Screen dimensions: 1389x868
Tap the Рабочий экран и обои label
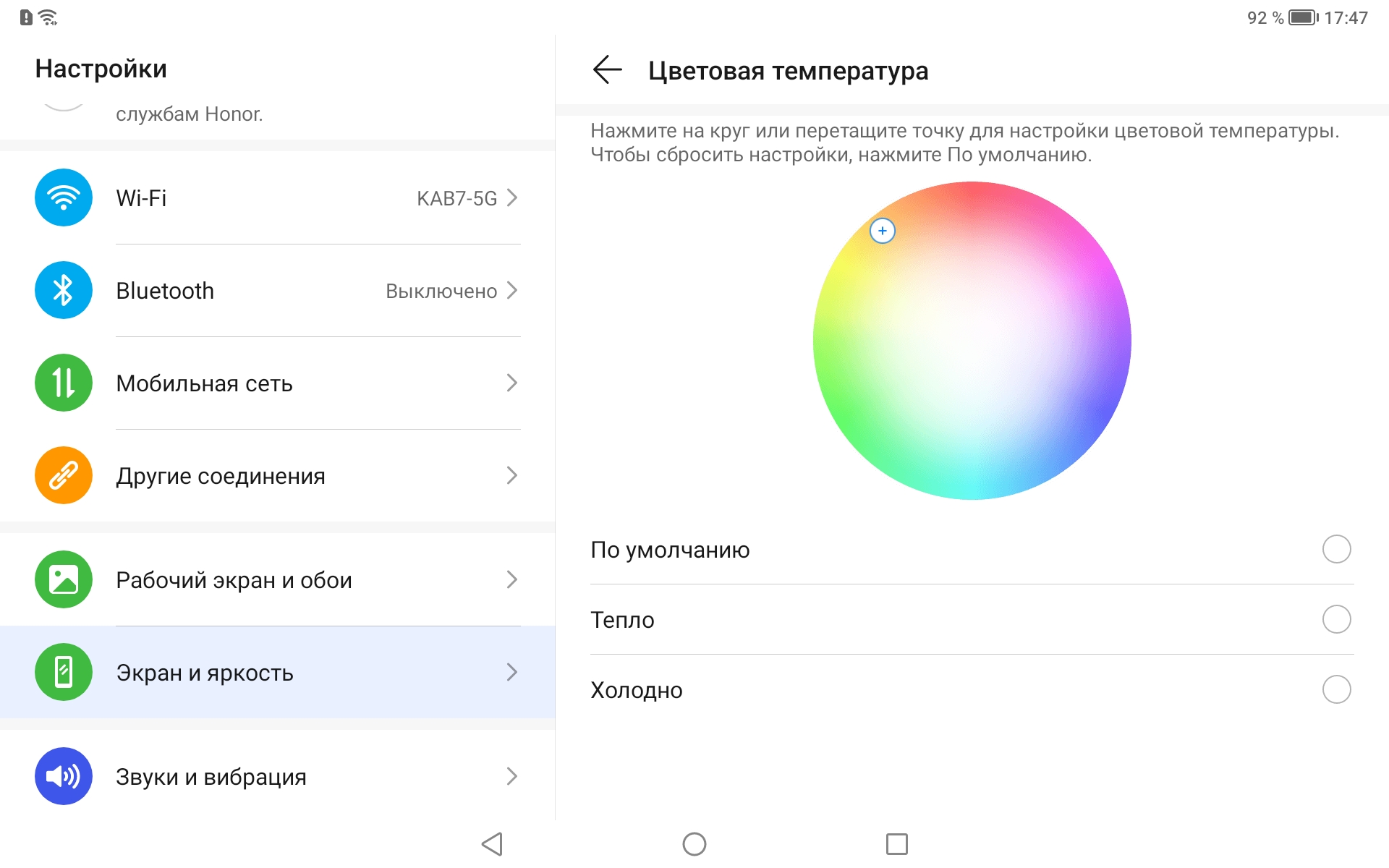tap(234, 580)
